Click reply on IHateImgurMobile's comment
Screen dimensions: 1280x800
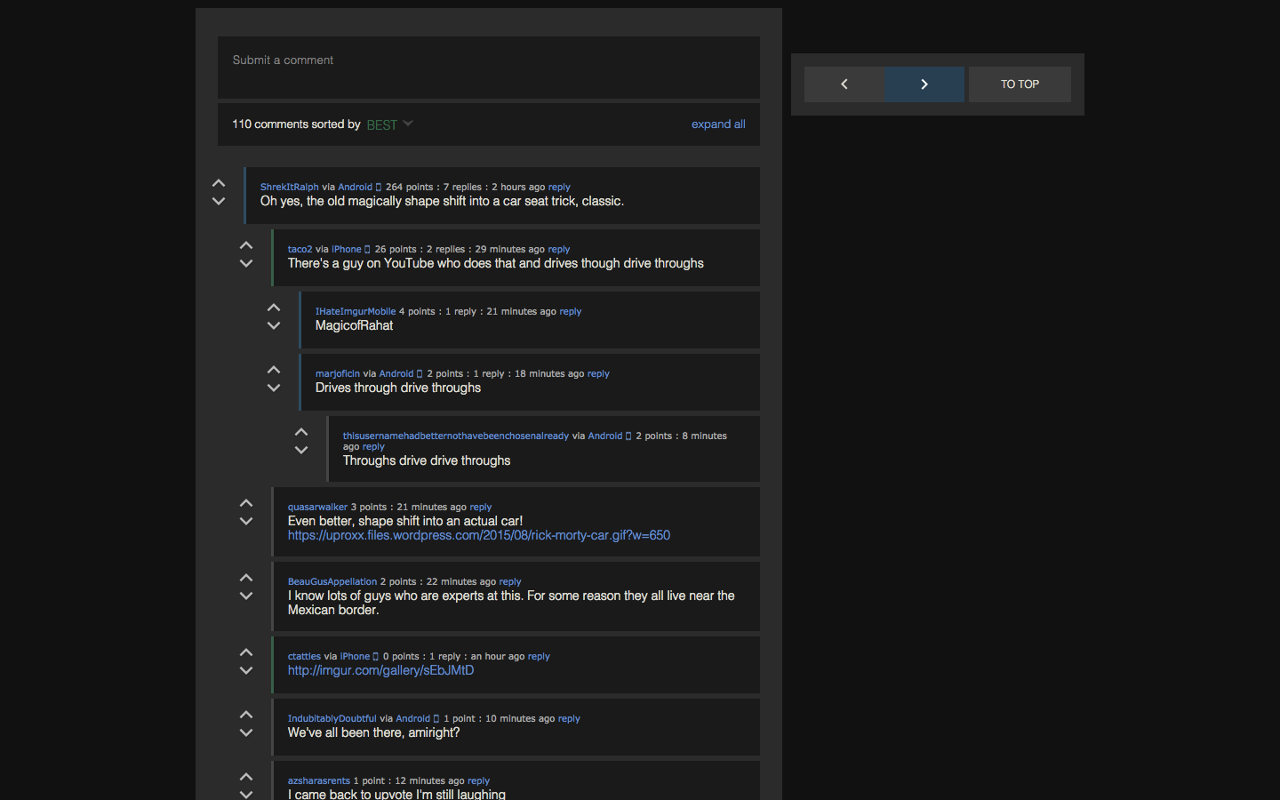(x=570, y=311)
